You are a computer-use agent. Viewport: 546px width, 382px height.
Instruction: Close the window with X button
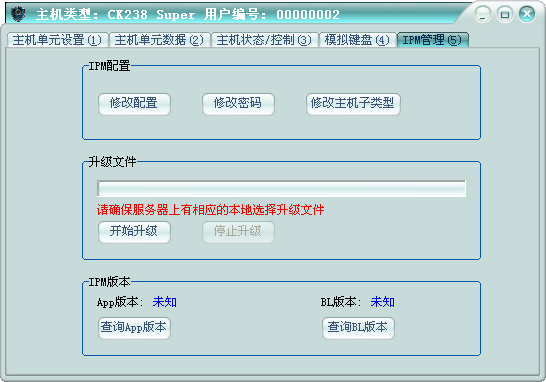527,14
